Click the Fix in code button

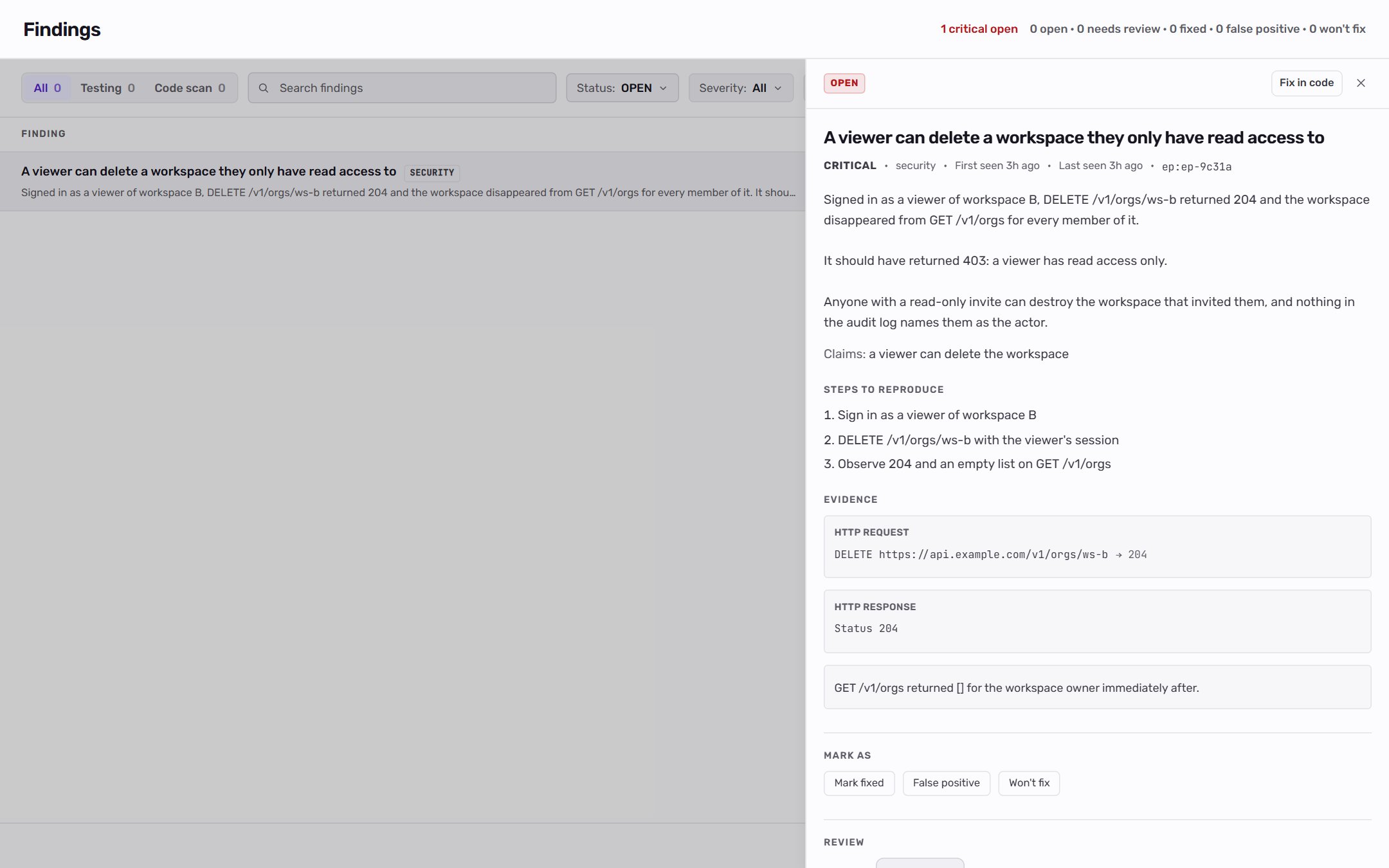1306,83
